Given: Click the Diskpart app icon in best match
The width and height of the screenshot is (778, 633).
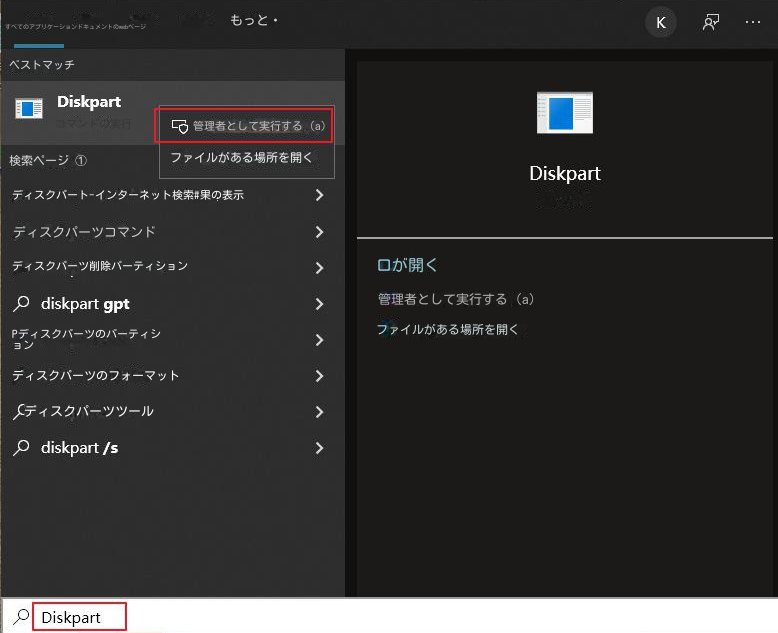Looking at the screenshot, I should pos(29,108).
